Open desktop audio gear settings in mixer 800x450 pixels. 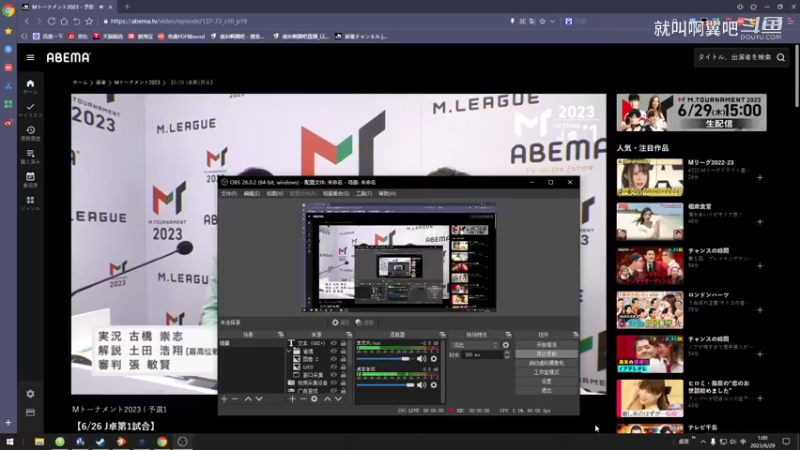click(x=434, y=385)
